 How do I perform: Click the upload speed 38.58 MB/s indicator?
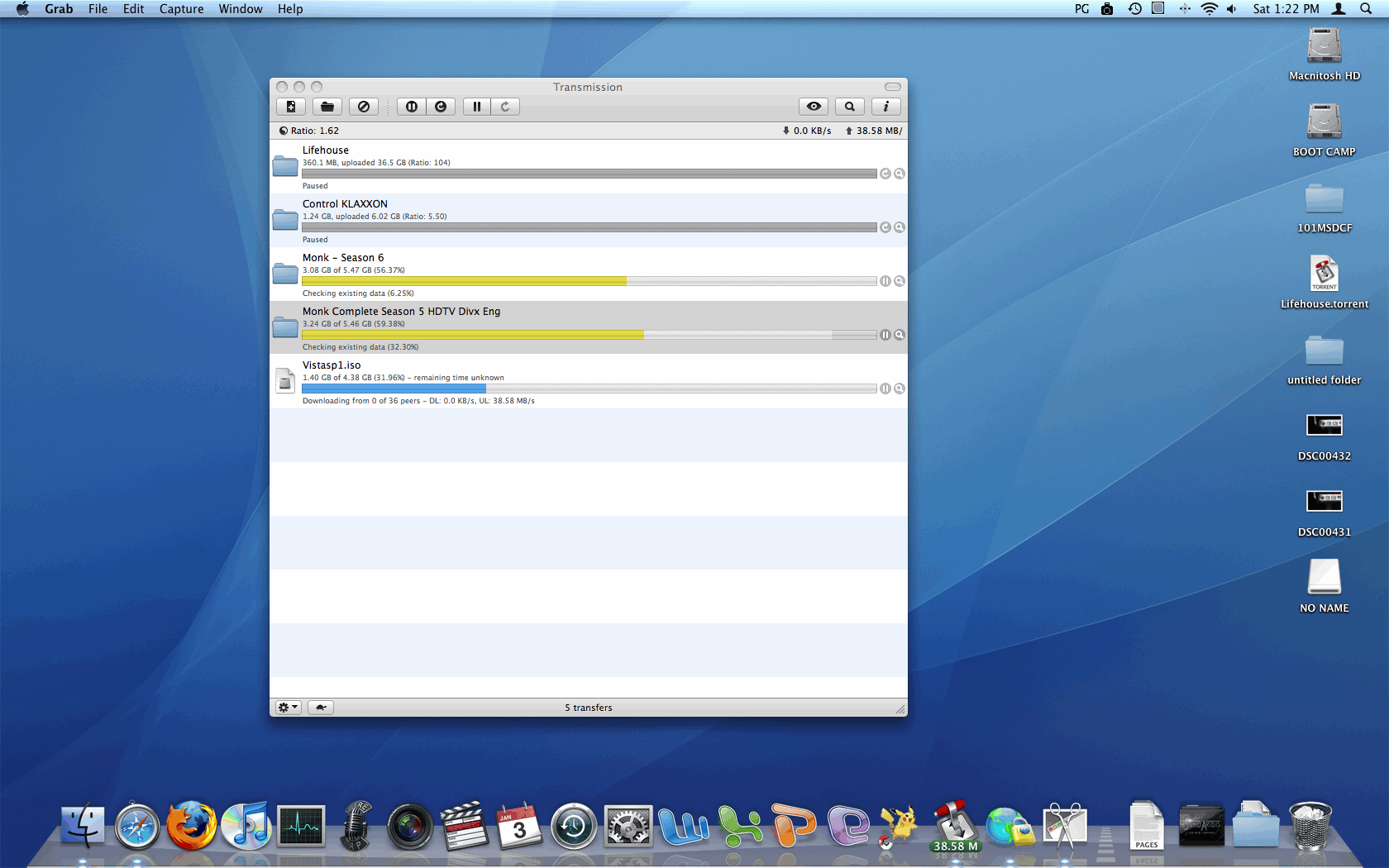pos(873,131)
